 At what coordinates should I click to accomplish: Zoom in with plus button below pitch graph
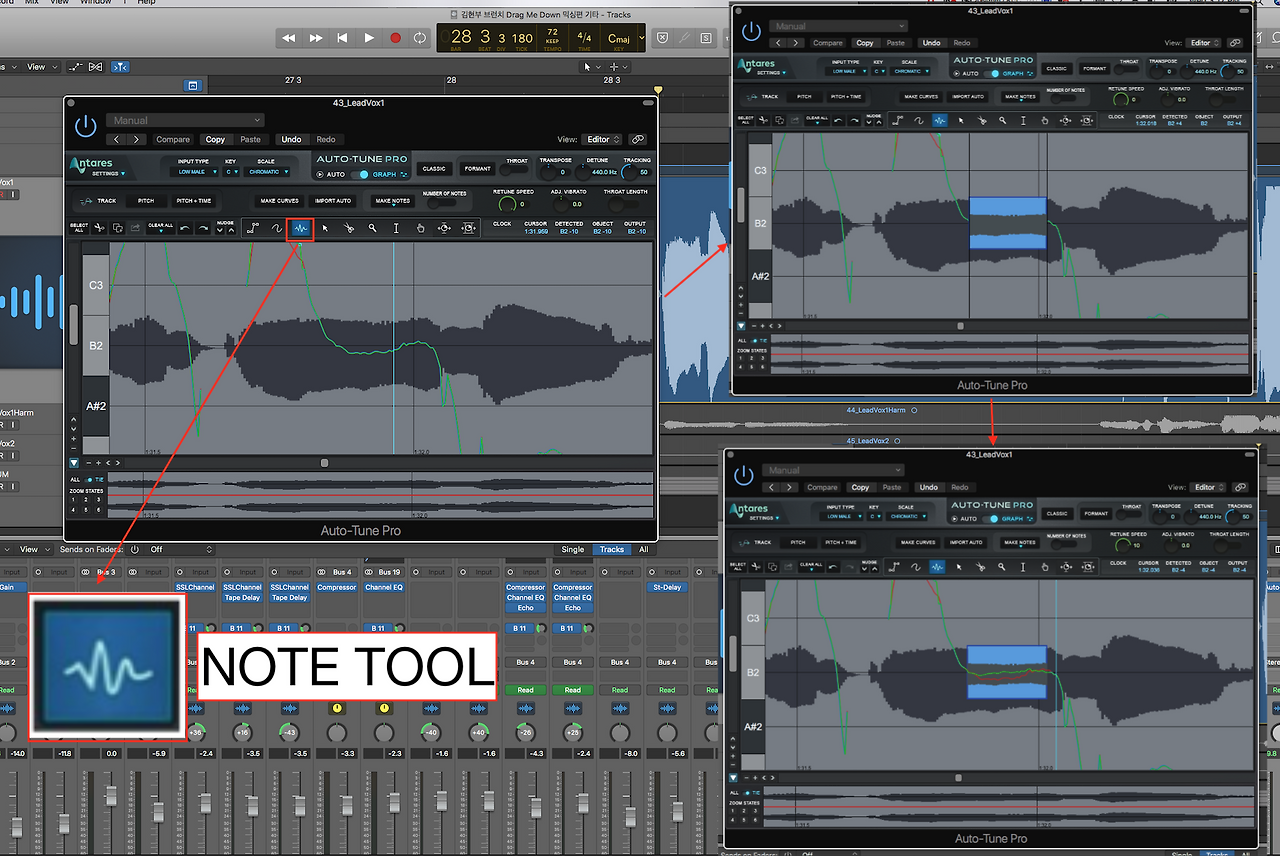pyautogui.click(x=97, y=463)
